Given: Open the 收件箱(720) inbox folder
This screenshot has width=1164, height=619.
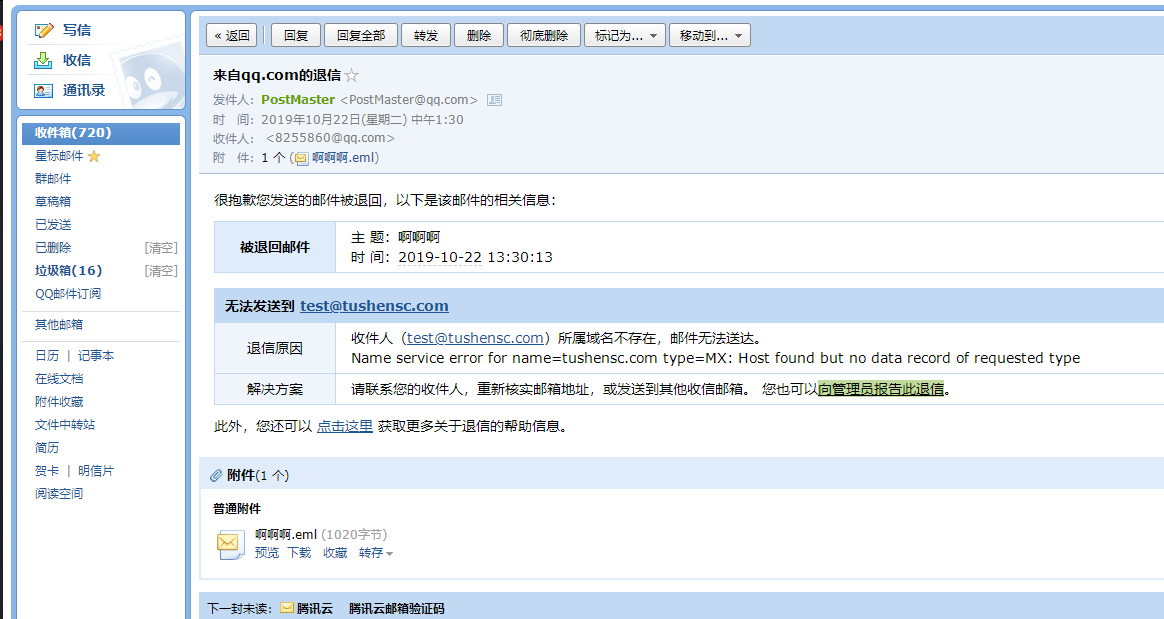Looking at the screenshot, I should click(x=101, y=133).
